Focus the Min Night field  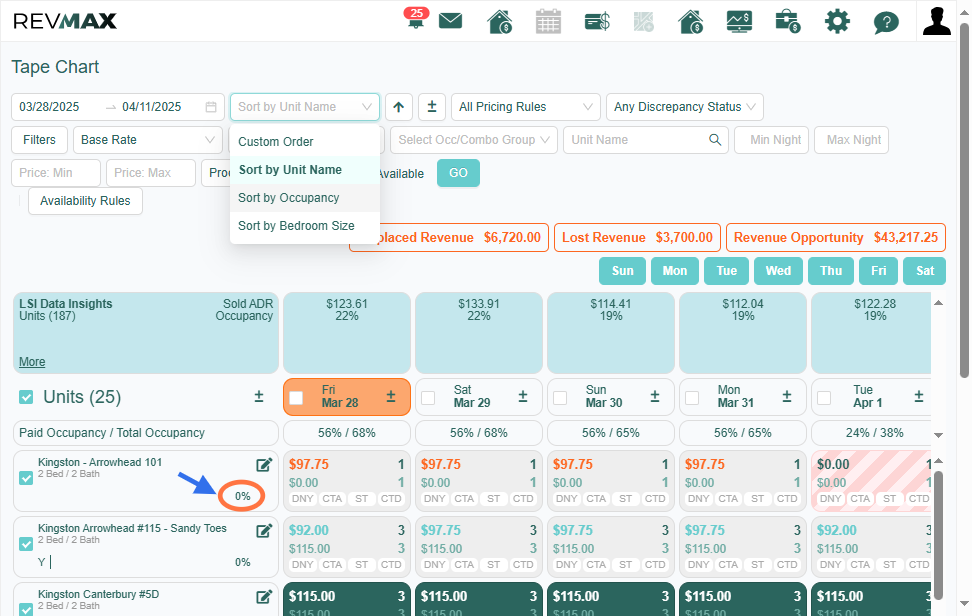tap(771, 140)
